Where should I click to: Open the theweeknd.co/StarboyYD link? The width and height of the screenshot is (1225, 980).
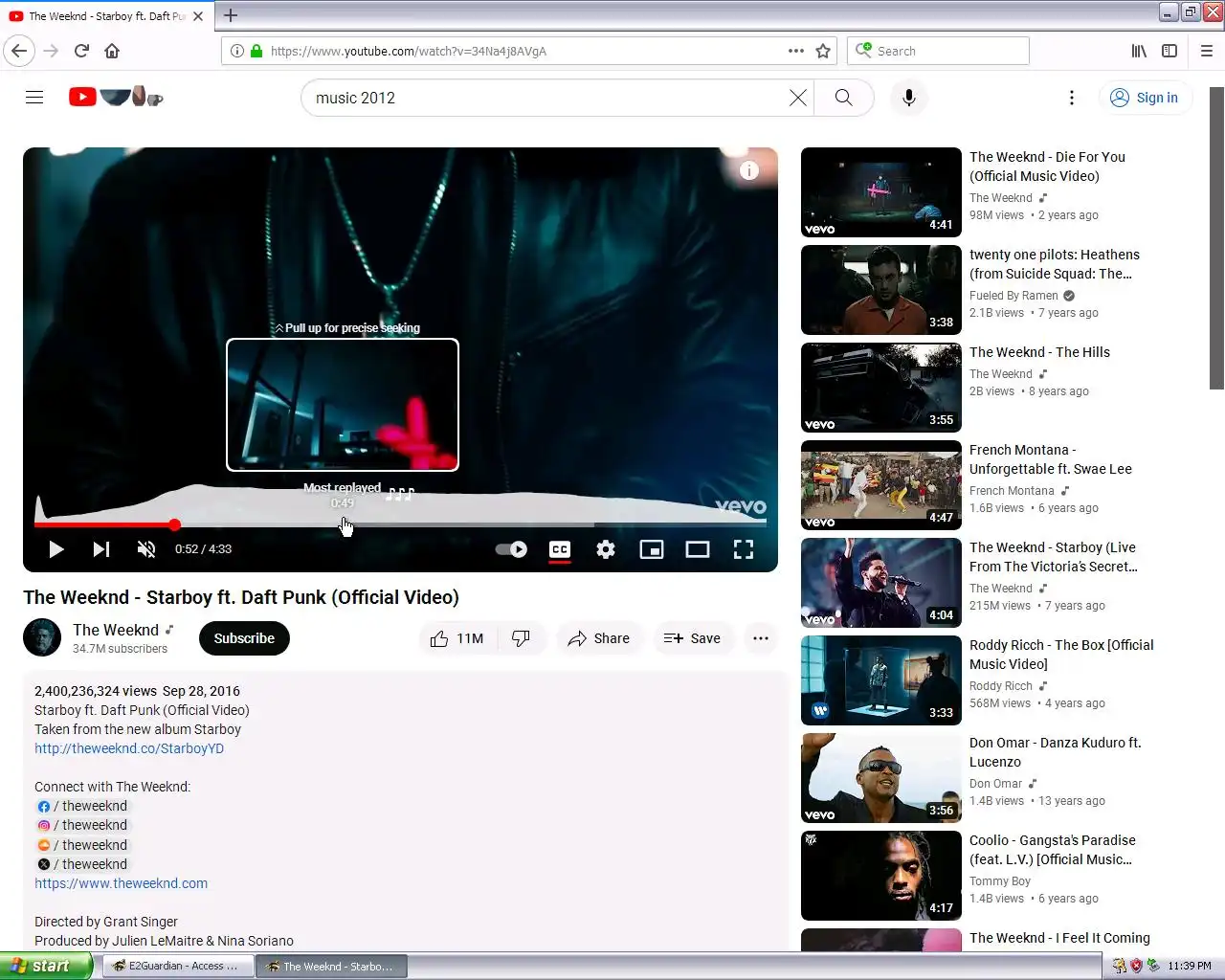[x=129, y=748]
